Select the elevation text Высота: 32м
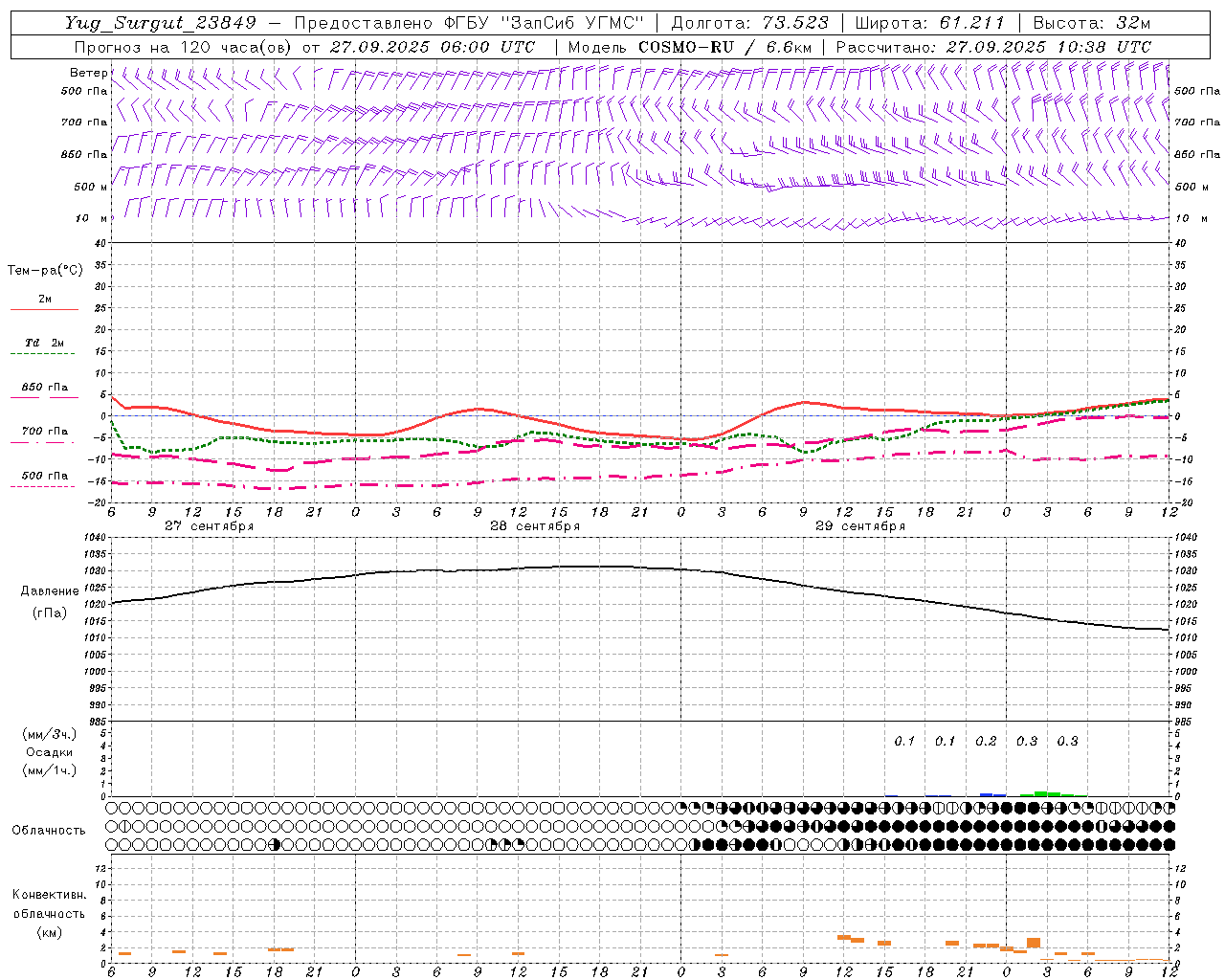1225x980 pixels. coord(1091,23)
